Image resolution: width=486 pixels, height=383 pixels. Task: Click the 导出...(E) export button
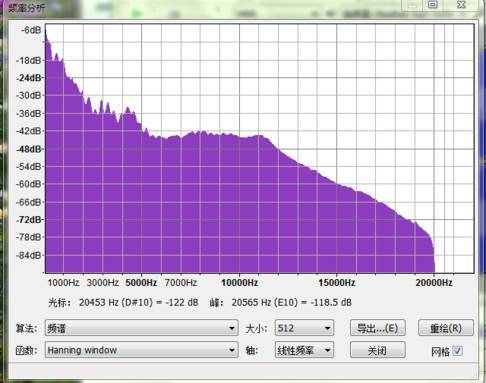point(378,328)
